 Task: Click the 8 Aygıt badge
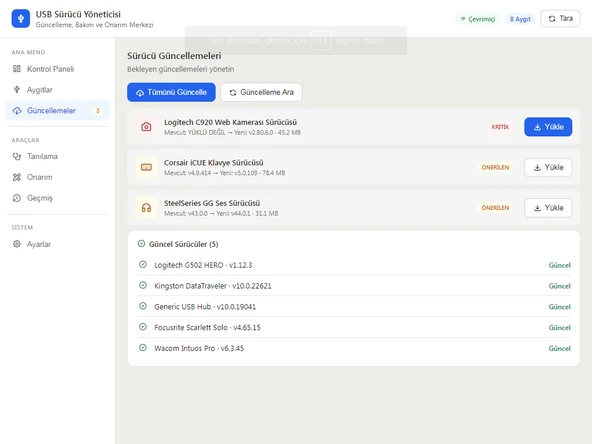click(520, 19)
